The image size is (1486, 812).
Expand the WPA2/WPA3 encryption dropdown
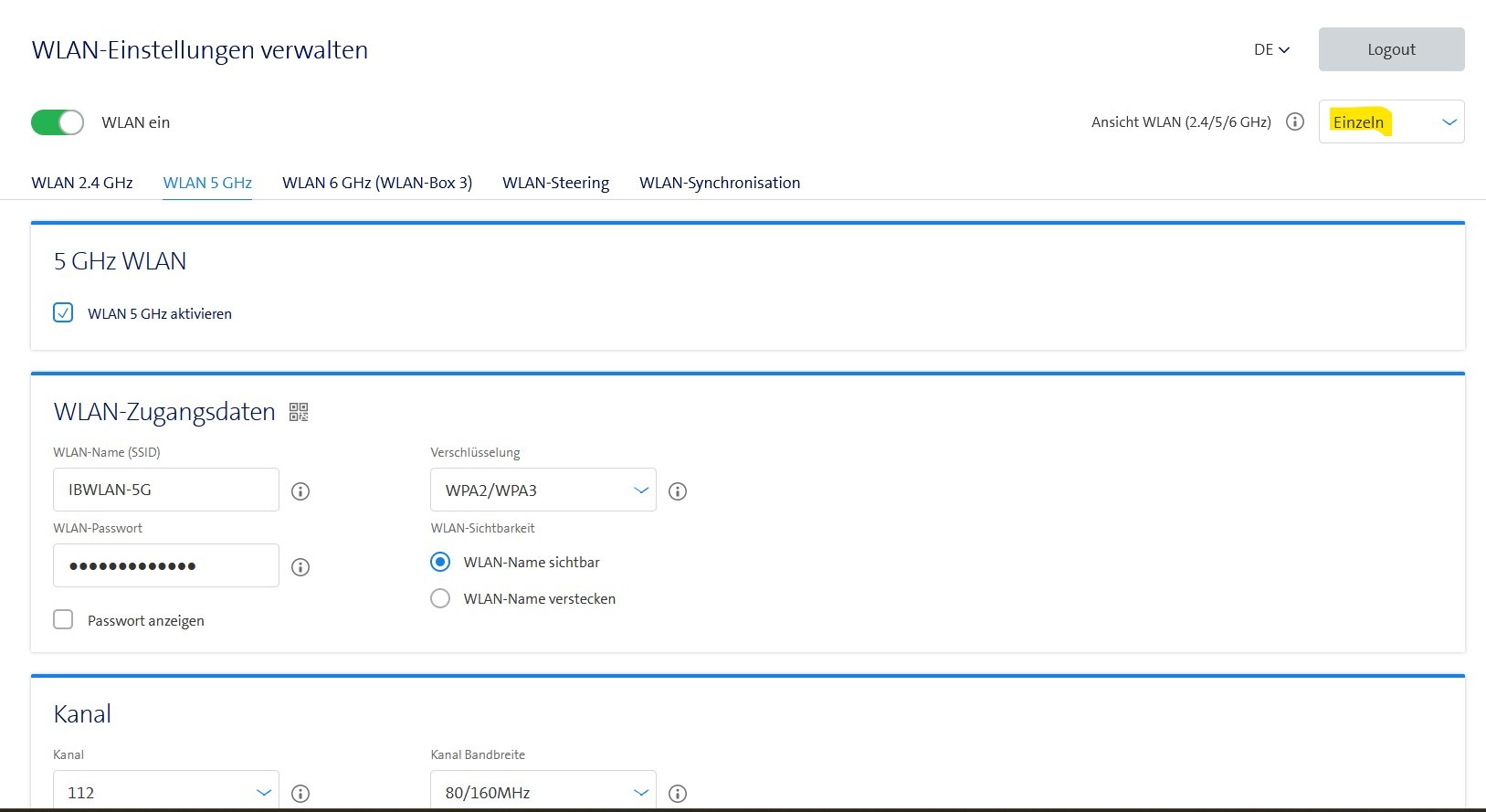coord(543,490)
